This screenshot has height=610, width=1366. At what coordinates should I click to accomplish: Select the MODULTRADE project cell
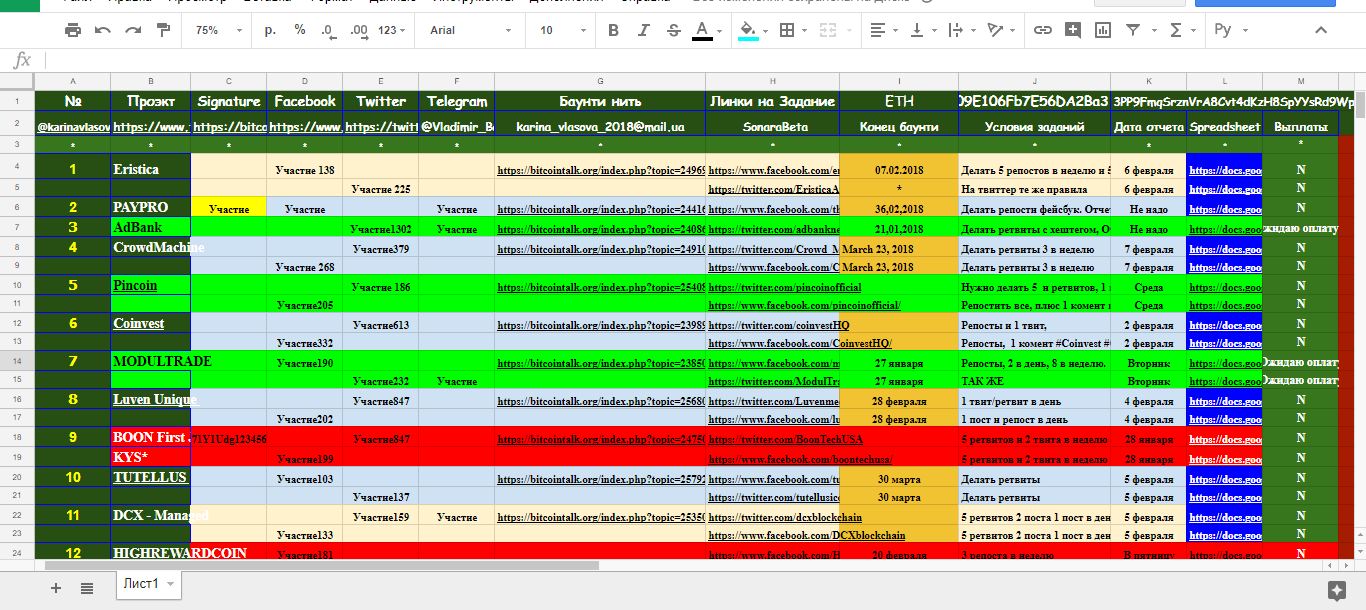click(150, 361)
